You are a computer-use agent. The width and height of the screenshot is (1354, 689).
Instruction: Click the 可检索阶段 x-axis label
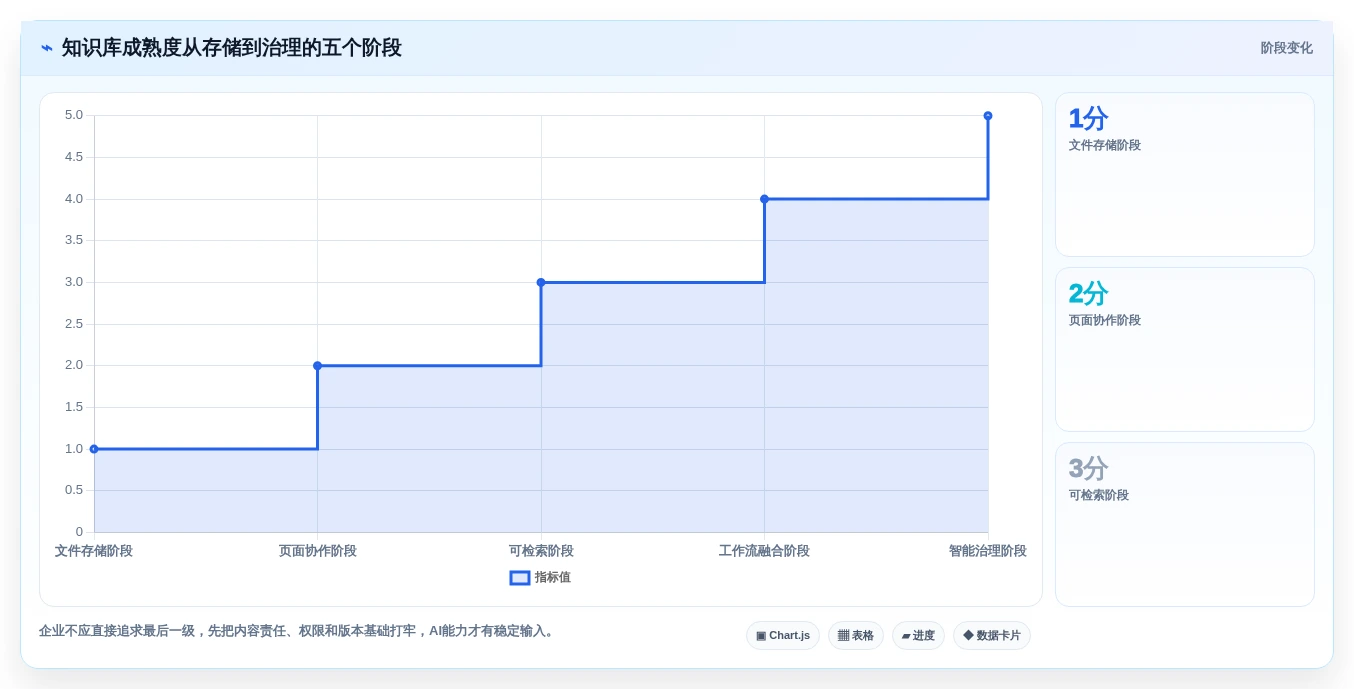click(x=541, y=551)
